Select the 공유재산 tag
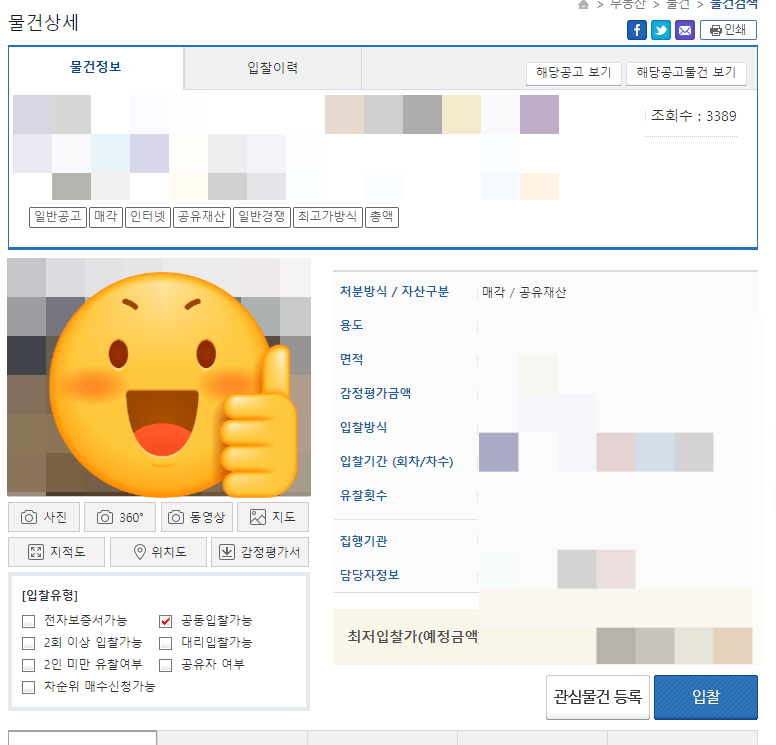The image size is (776, 745). [201, 217]
